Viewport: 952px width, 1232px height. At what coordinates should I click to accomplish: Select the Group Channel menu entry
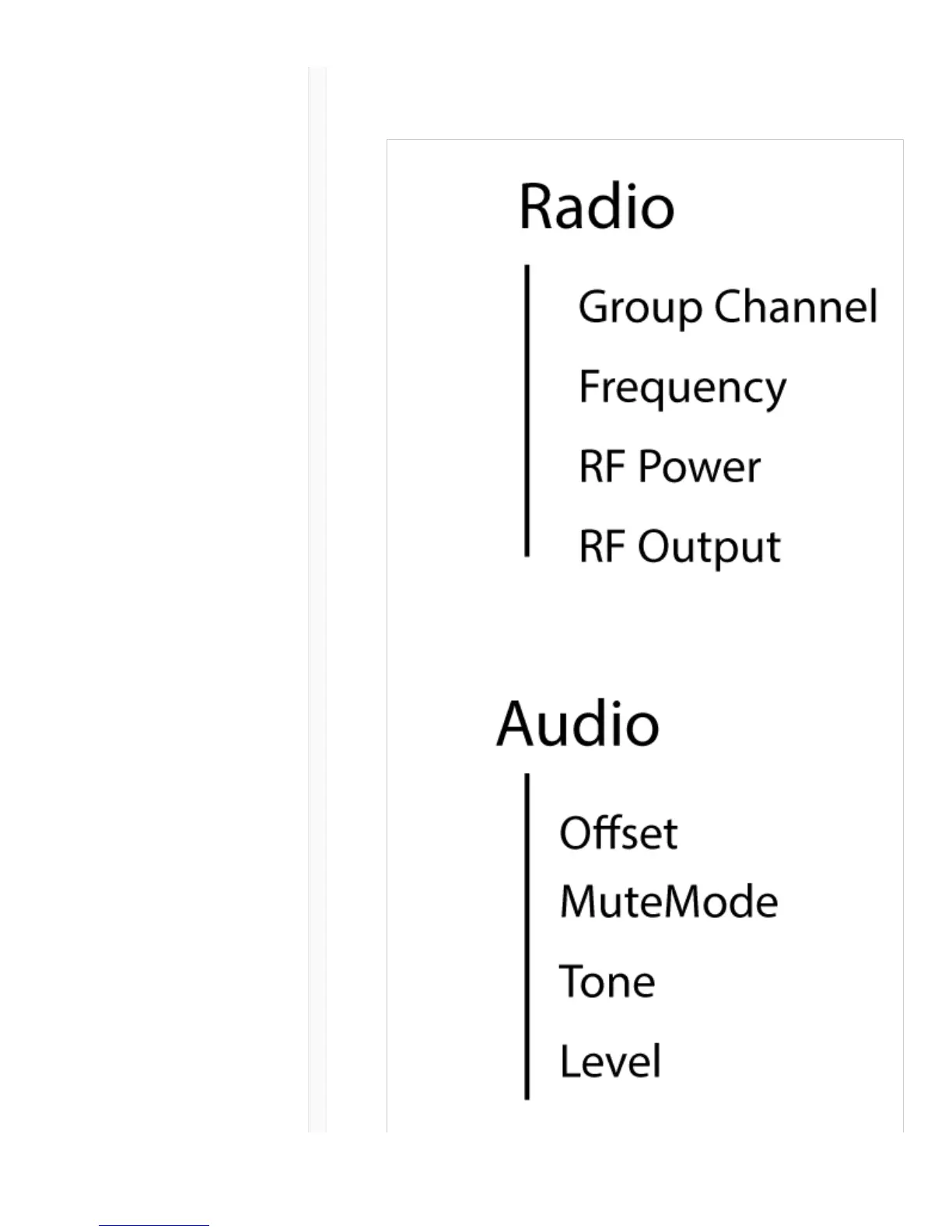coord(727,306)
